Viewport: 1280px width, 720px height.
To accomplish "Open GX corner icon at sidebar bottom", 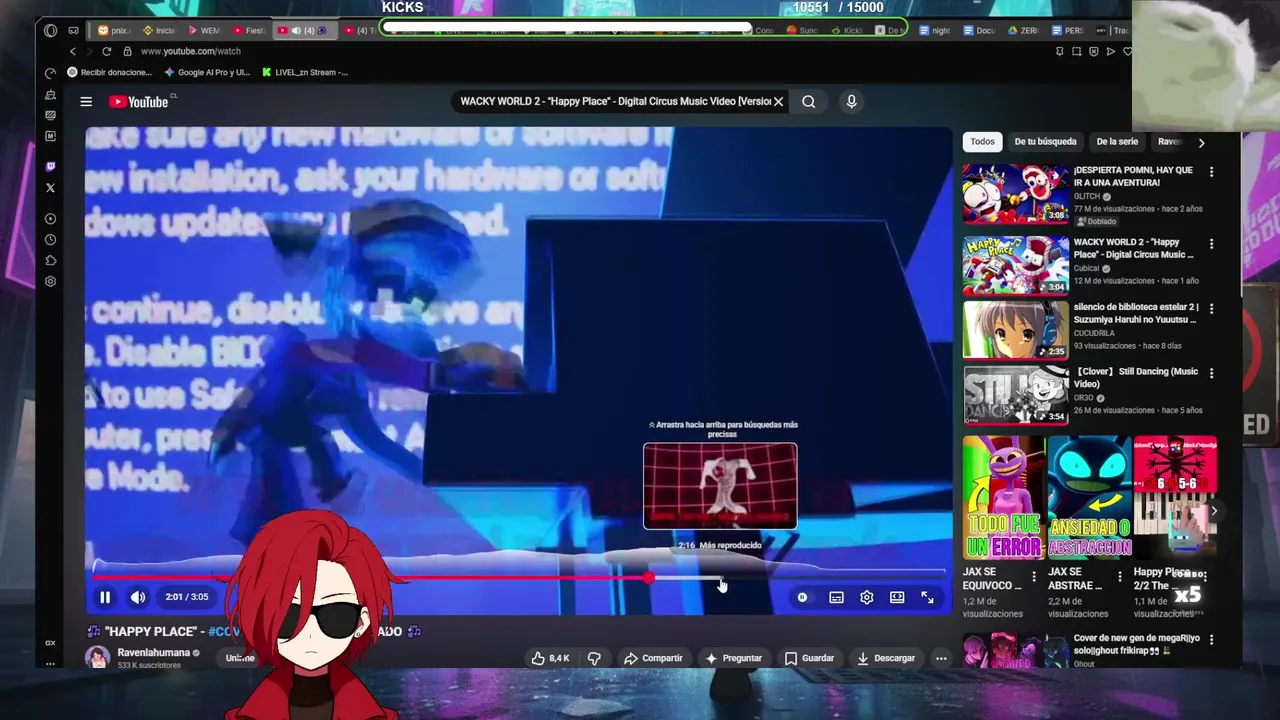I will pyautogui.click(x=50, y=643).
